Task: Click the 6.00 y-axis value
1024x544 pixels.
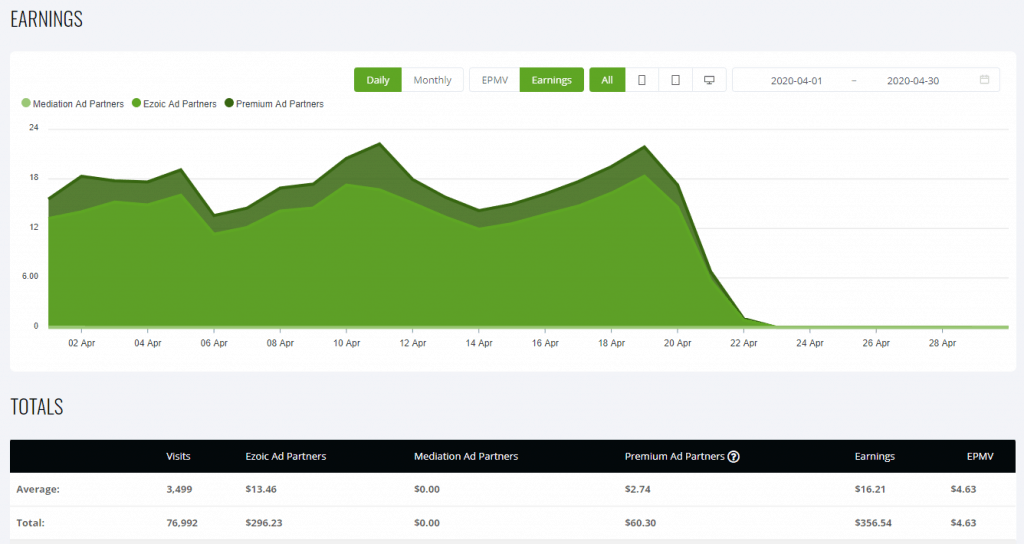Action: [30, 276]
